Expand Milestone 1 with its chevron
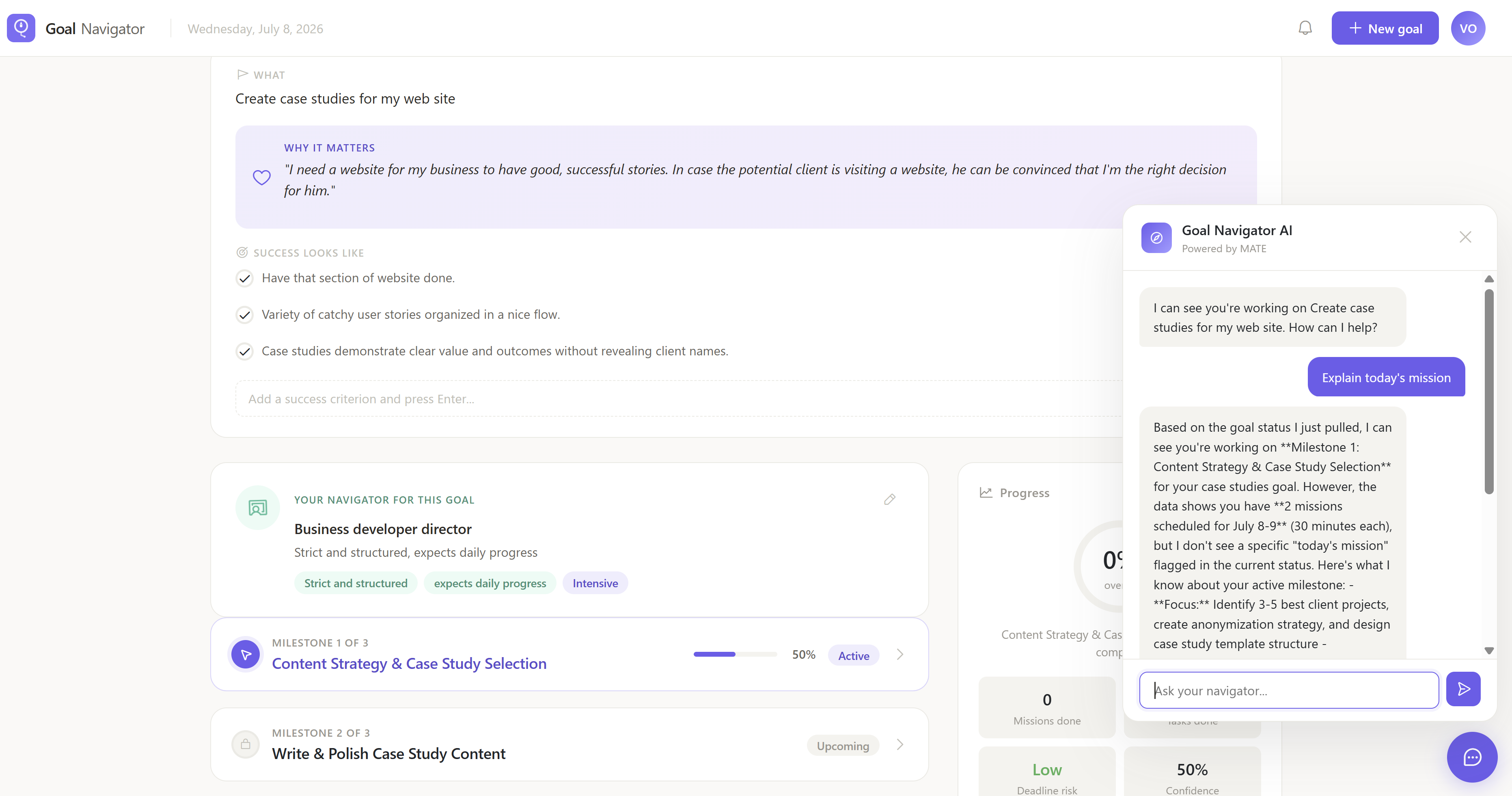The height and width of the screenshot is (796, 1512). pos(900,654)
